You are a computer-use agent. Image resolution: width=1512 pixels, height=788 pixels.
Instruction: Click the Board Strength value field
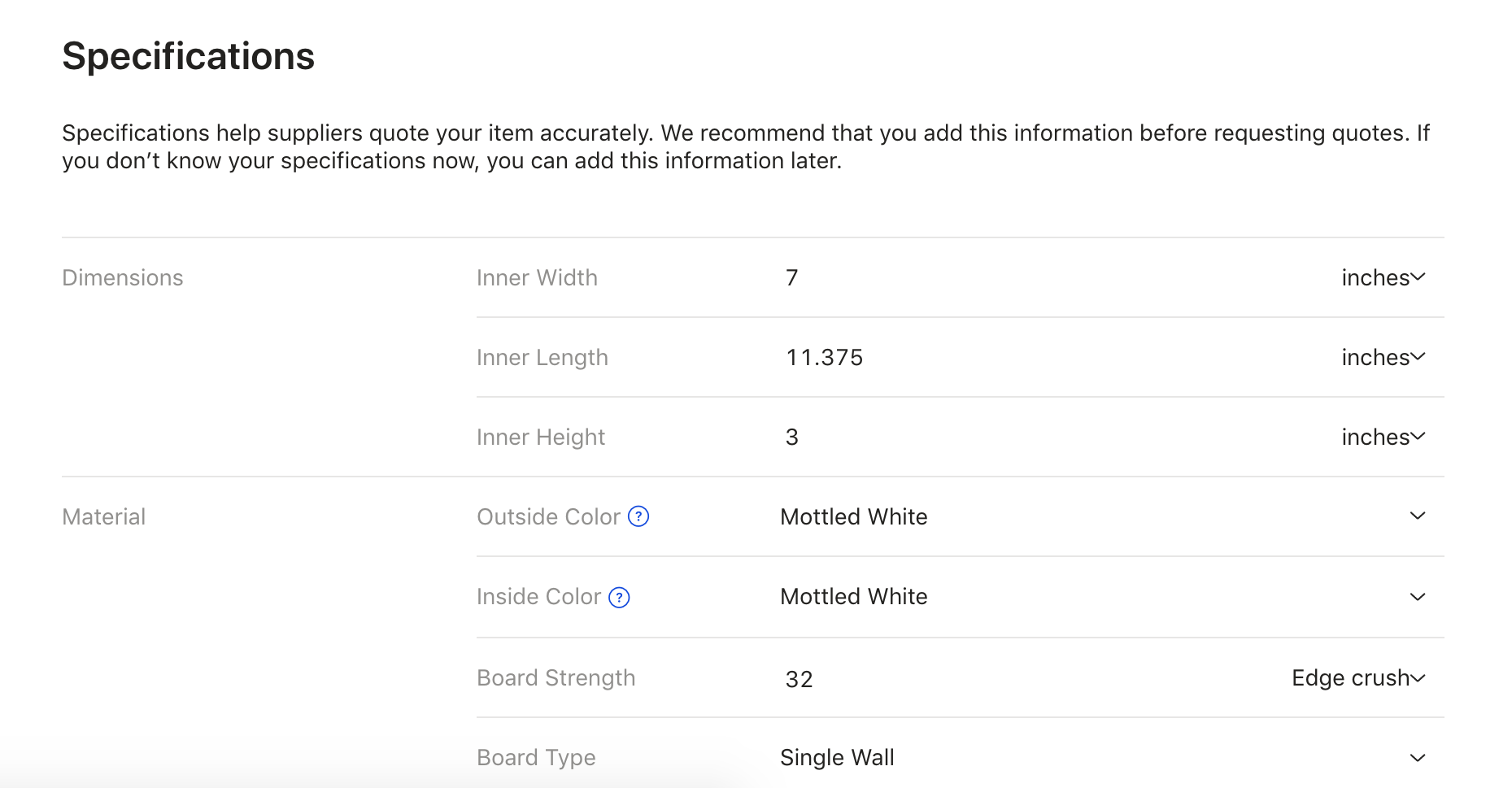pyautogui.click(x=976, y=679)
